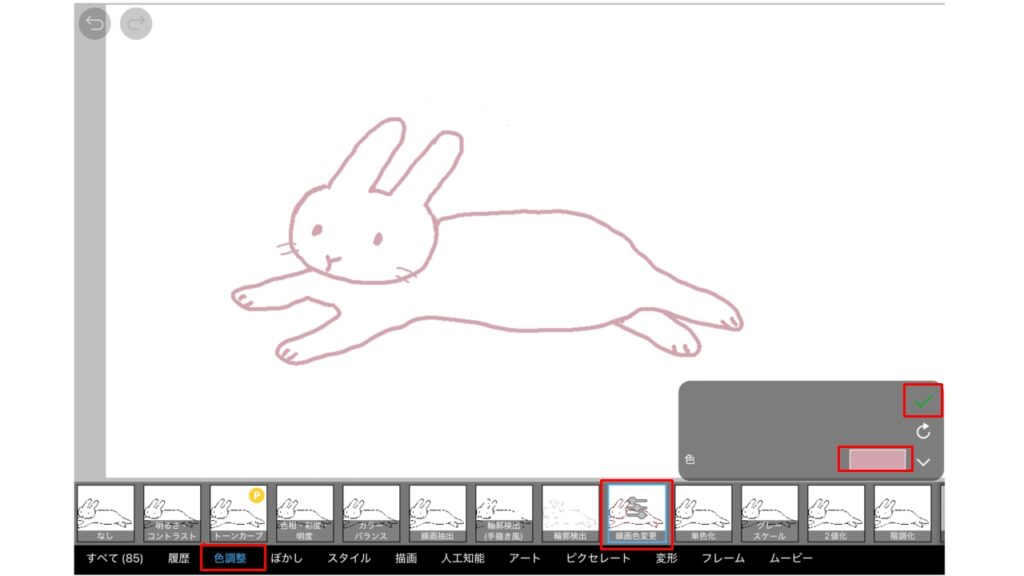Tap the redo arrow button
Viewport: 1024px width, 576px height.
136,24
